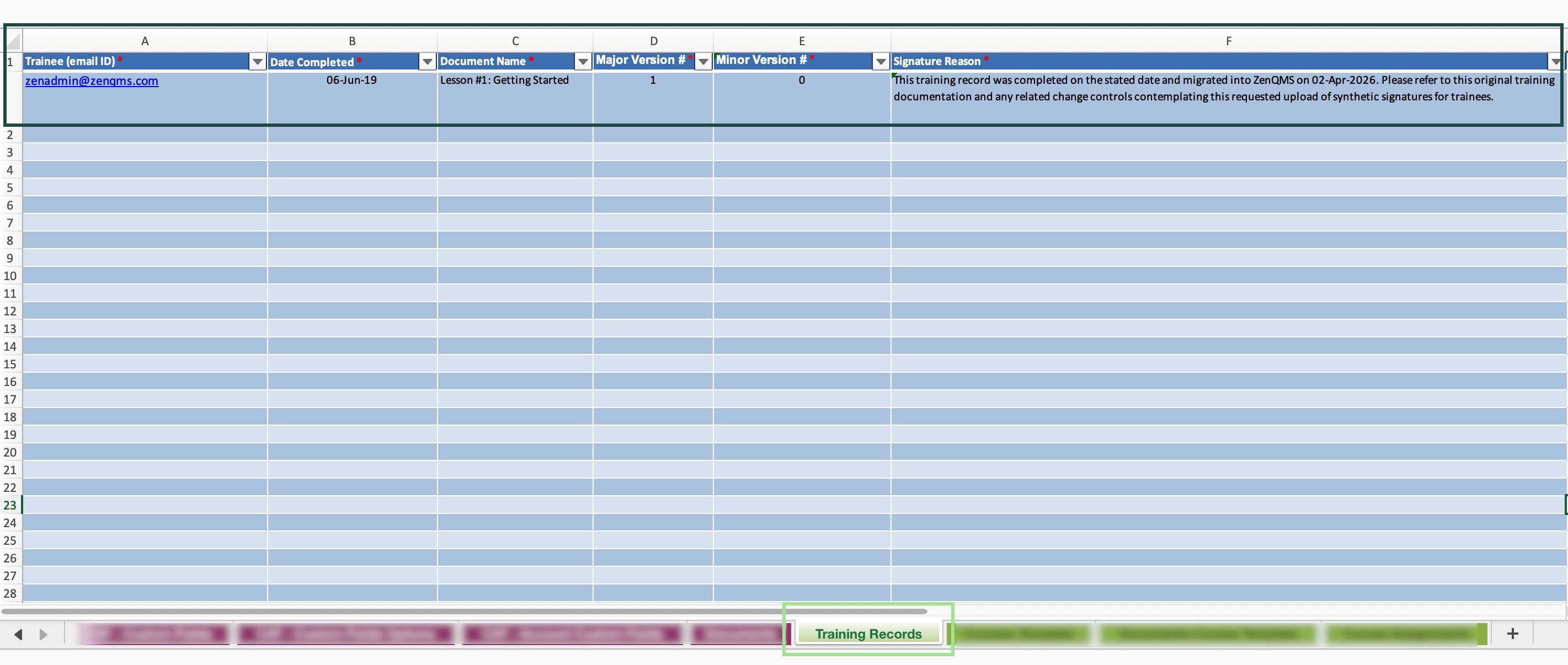Open the Document Name filter dropdown
Viewport: 1568px width, 665px height.
point(583,61)
